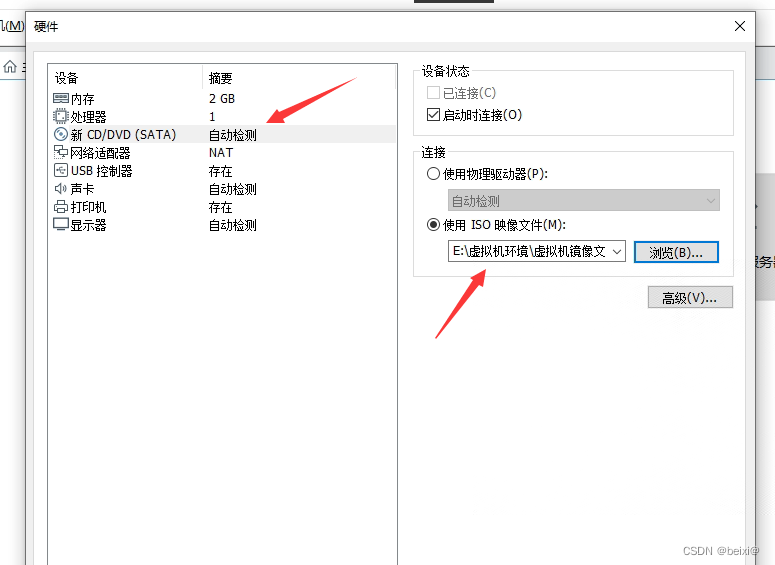Click the network adapter (网络适配器) icon

point(61,152)
